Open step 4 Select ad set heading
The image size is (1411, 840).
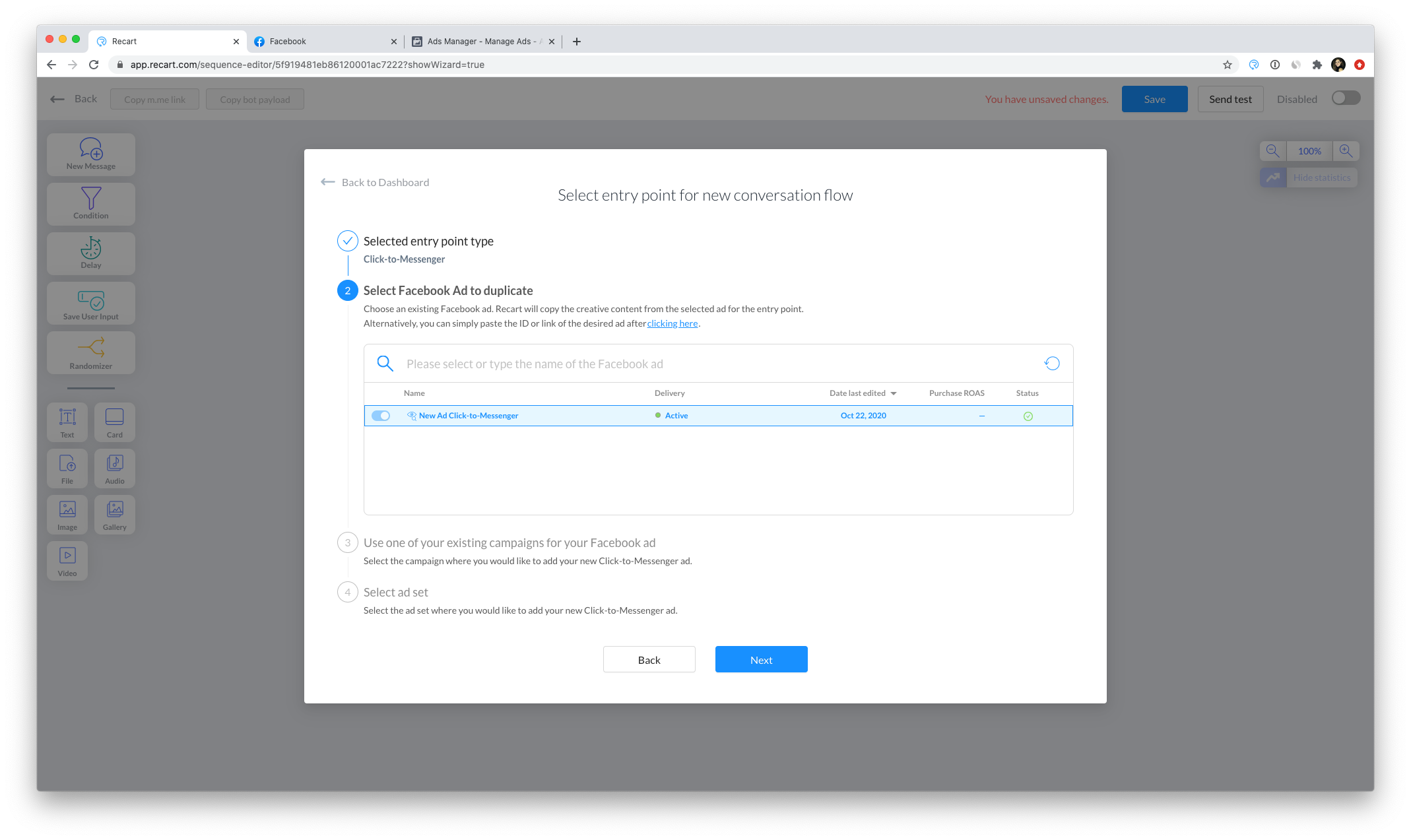(396, 592)
